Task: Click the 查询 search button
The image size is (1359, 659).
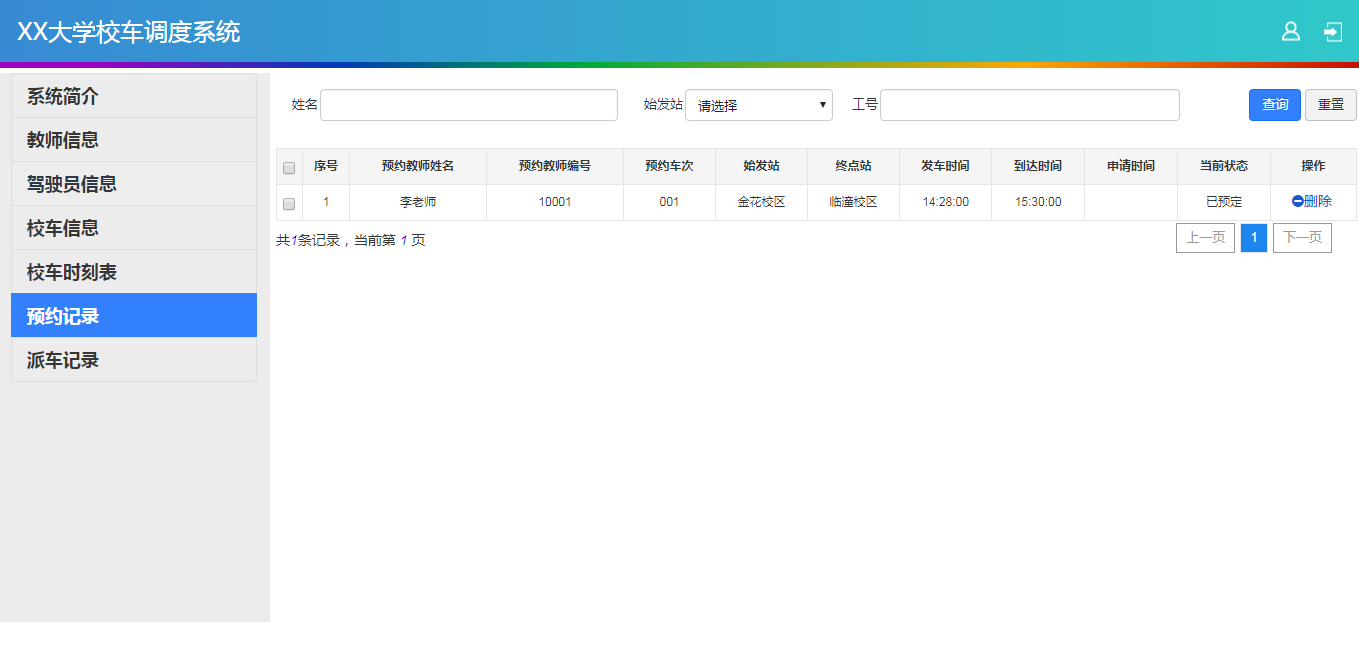Action: [x=1275, y=105]
